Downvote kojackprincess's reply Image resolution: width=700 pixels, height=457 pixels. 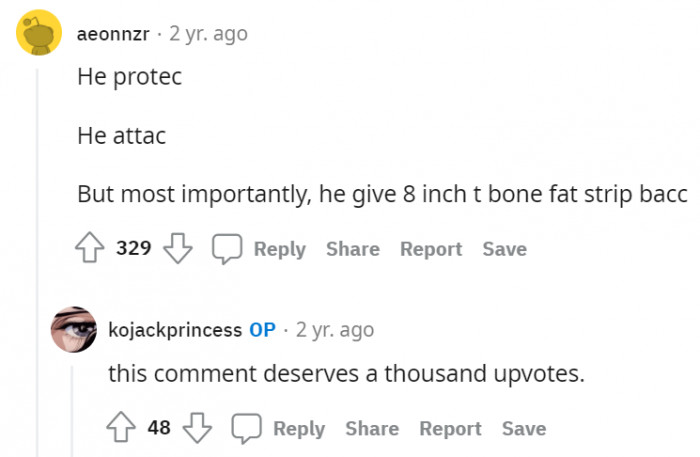click(197, 429)
